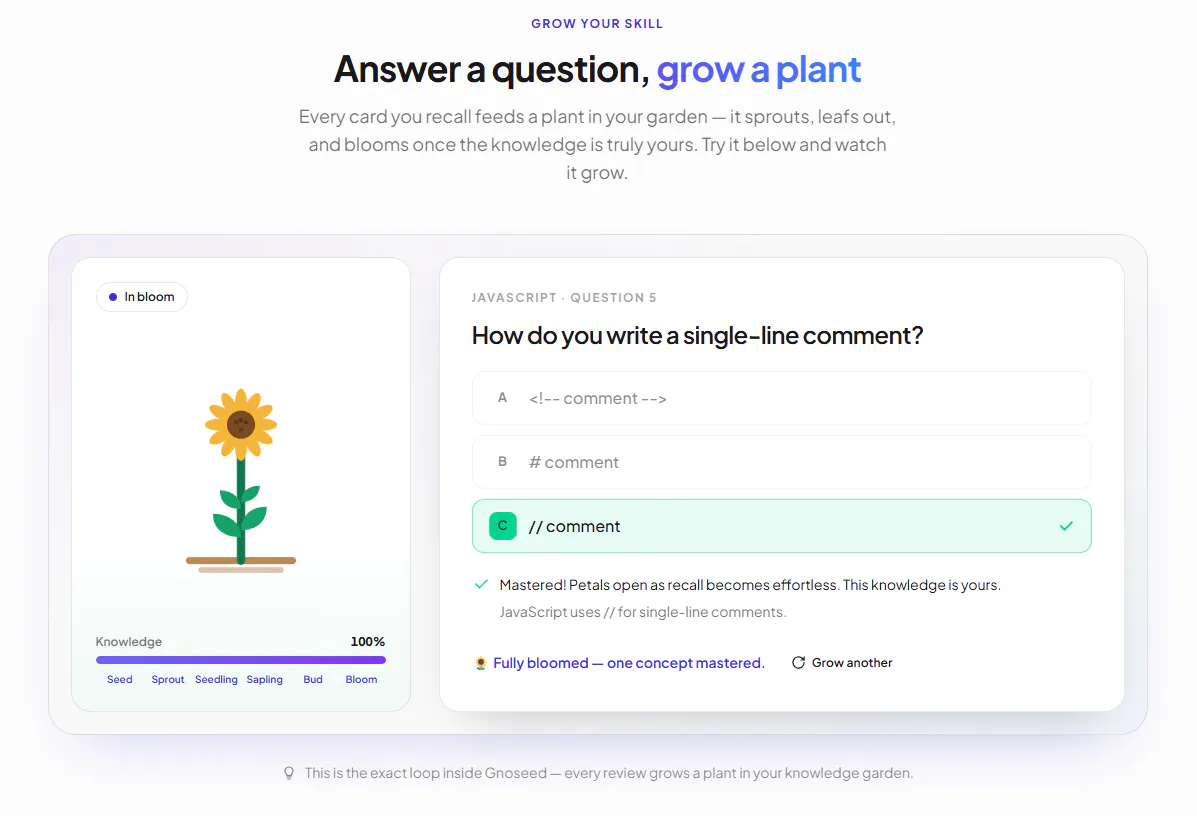
Task: Click the small sunflower icon before Fully bloomed
Action: (481, 663)
